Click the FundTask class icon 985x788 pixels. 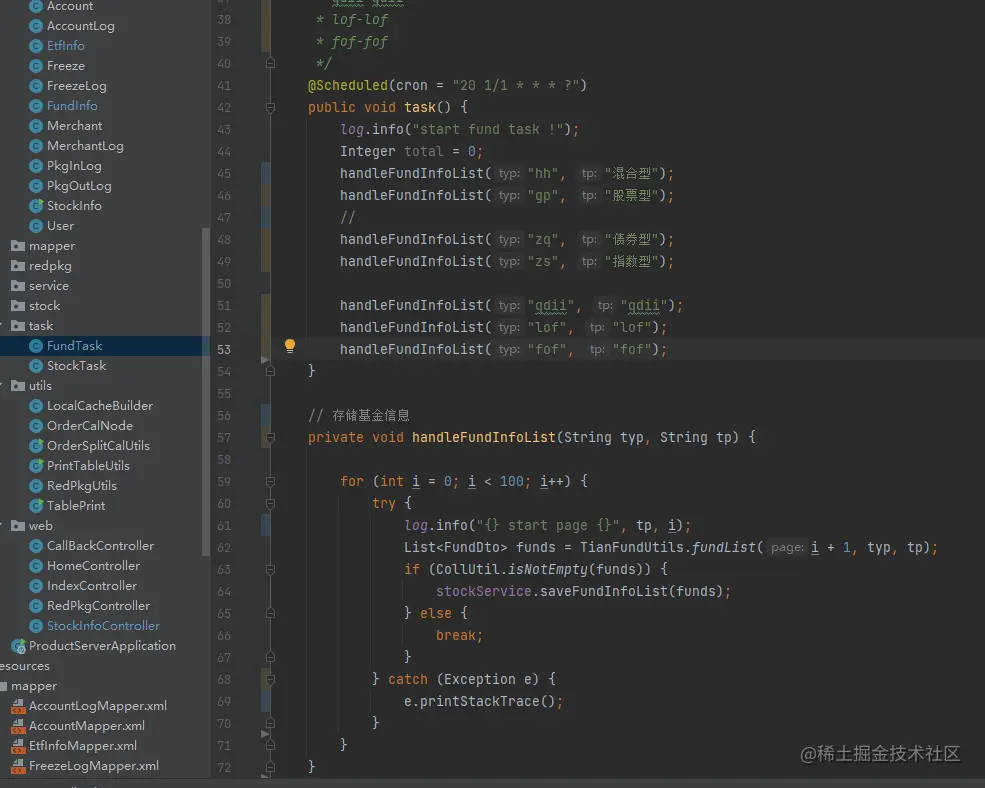pyautogui.click(x=36, y=346)
